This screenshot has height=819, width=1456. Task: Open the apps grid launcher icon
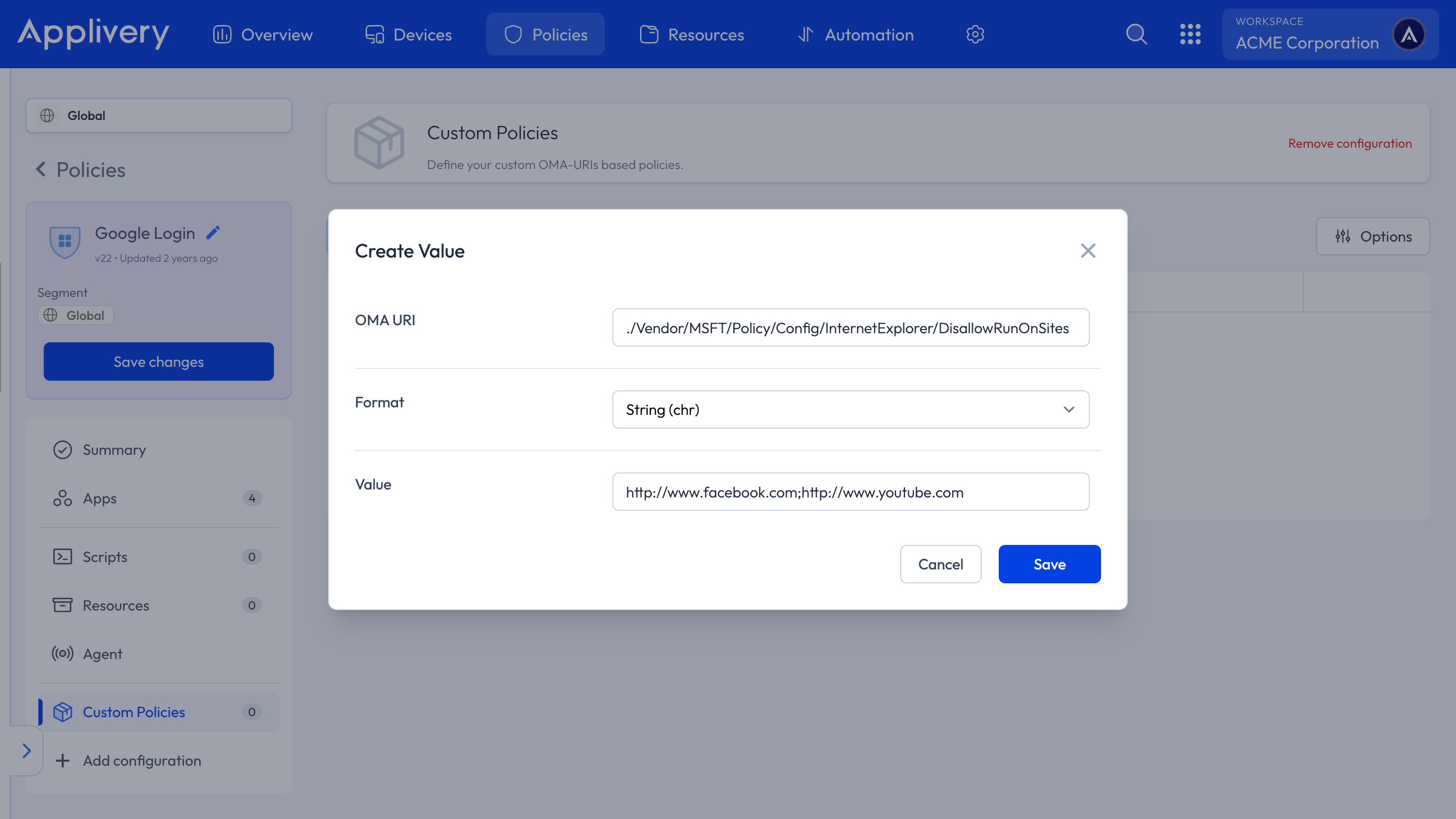(1190, 35)
